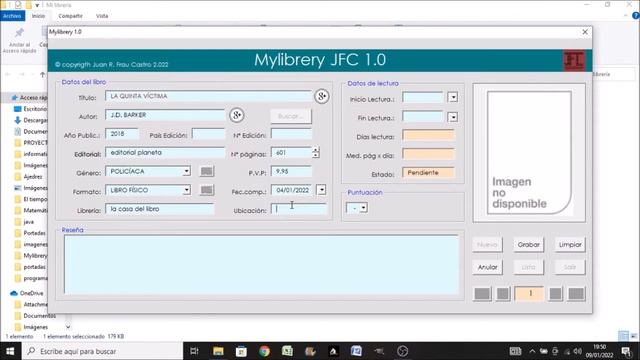Open the notification center icon
The image size is (640, 360).
(626, 351)
